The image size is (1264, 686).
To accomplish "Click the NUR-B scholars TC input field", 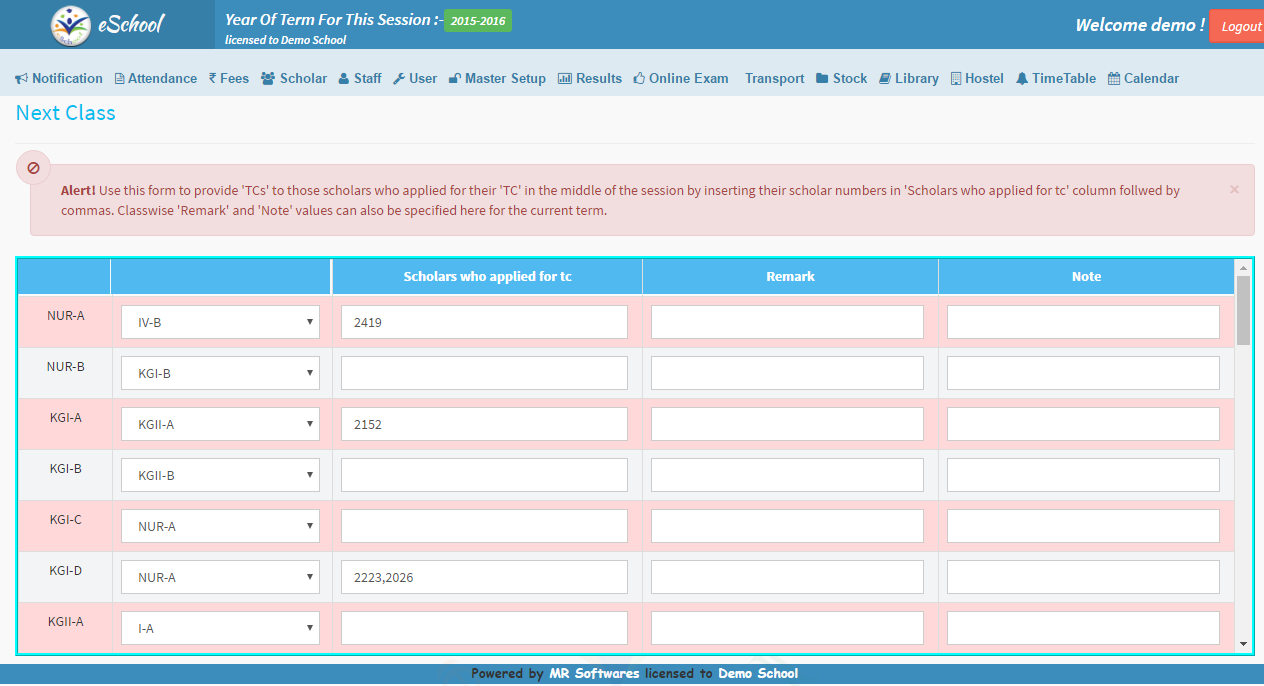I will [484, 373].
